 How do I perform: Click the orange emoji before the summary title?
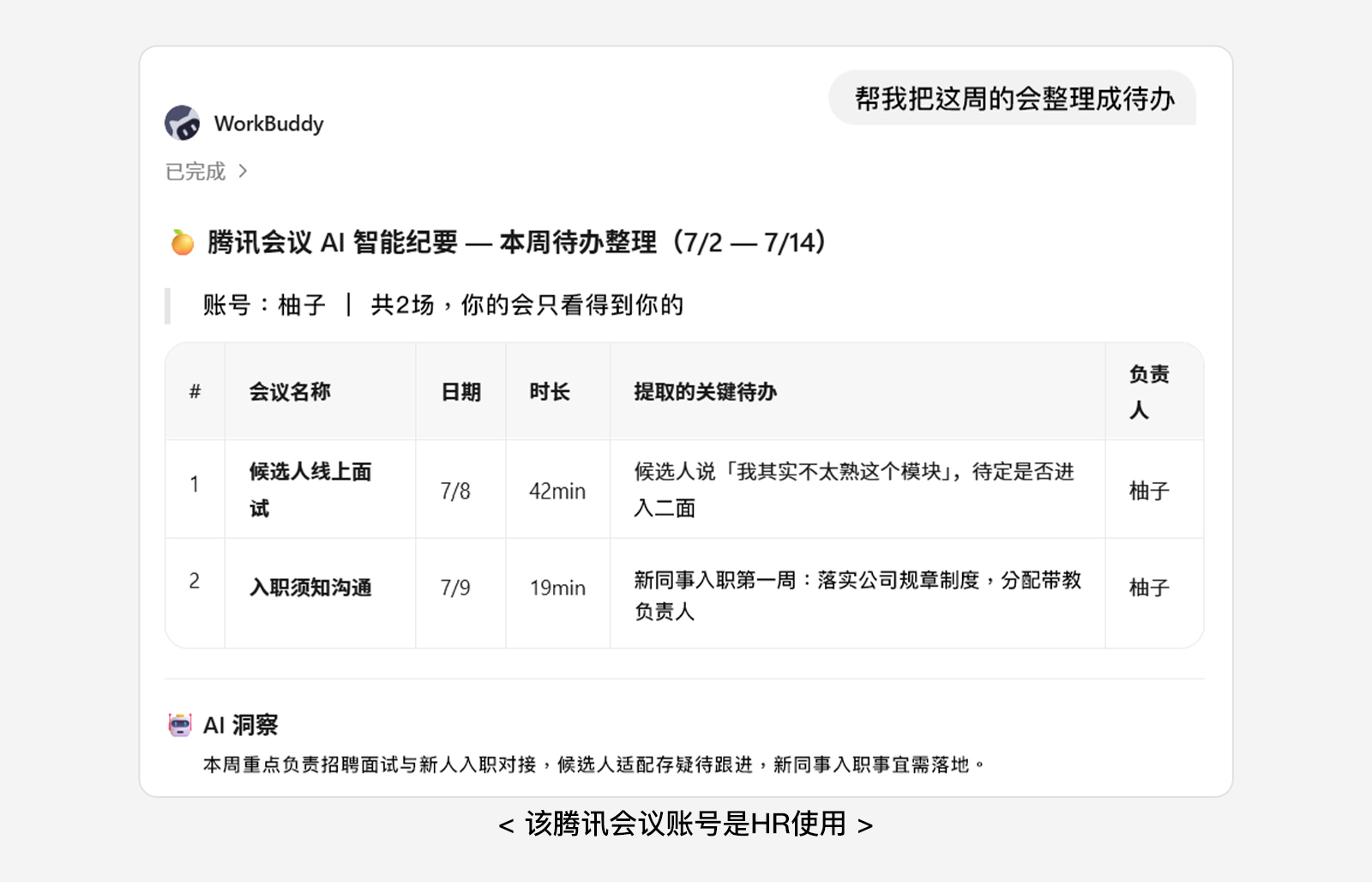[182, 243]
